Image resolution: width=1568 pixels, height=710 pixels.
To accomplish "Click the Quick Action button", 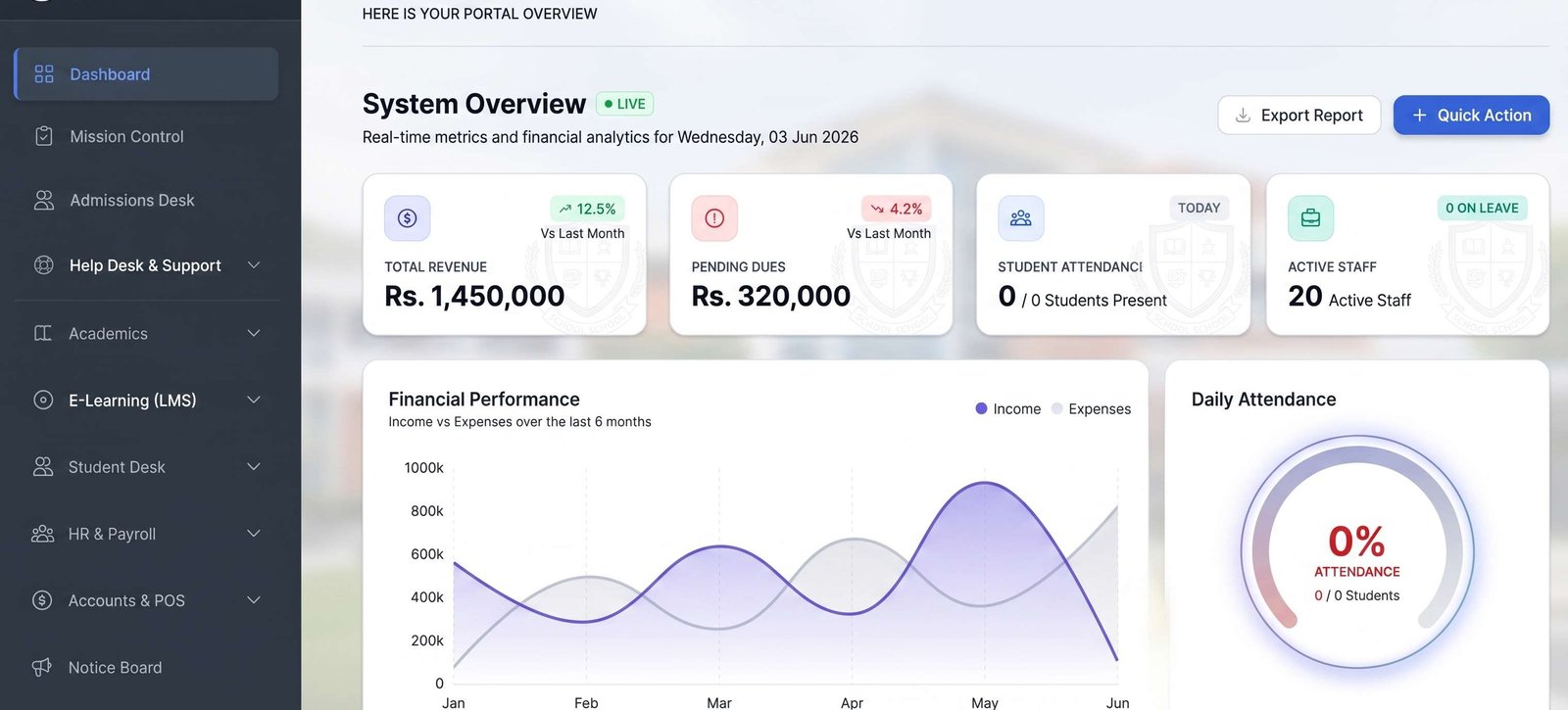I will tap(1471, 116).
